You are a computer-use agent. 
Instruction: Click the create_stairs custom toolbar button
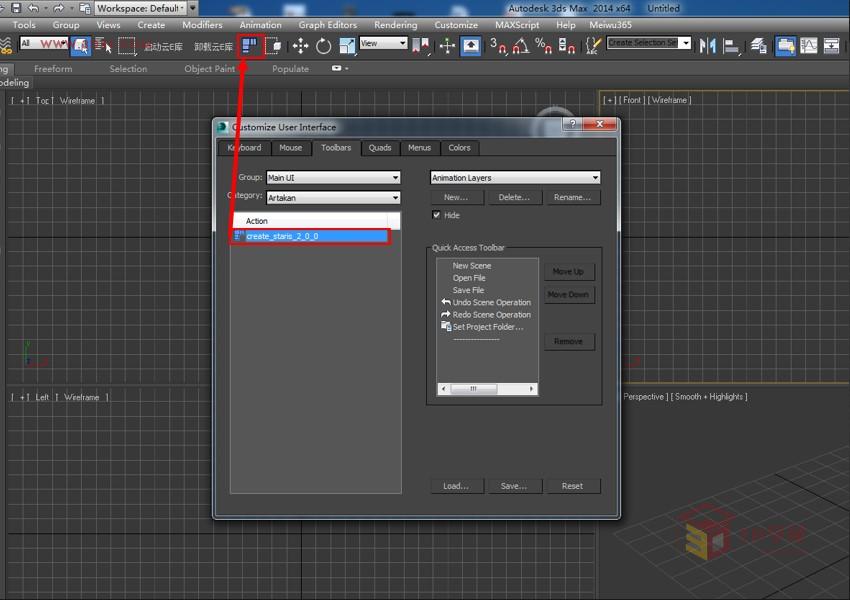point(250,46)
